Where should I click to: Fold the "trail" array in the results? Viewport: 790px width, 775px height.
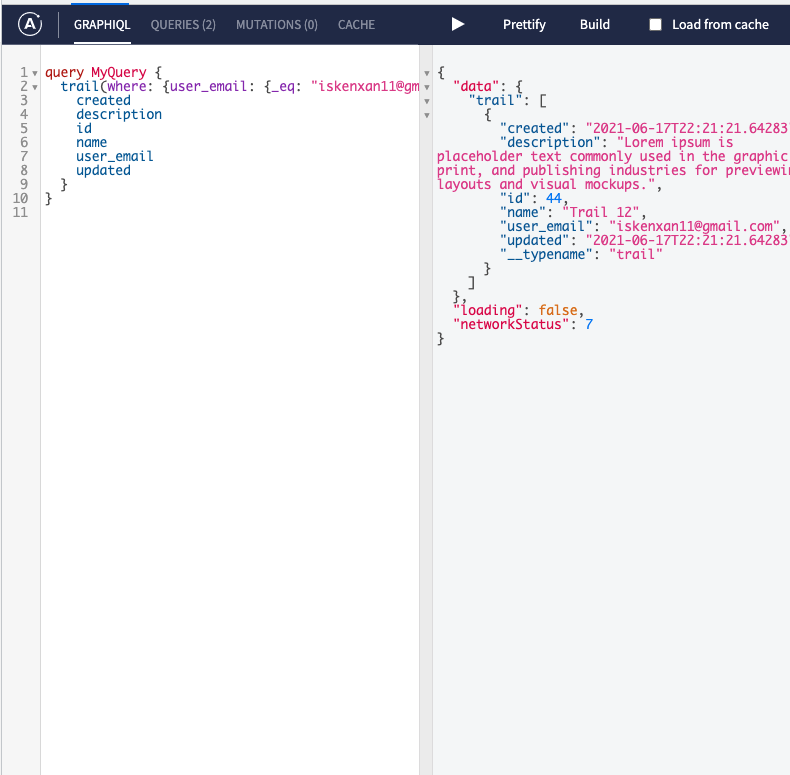coord(428,101)
